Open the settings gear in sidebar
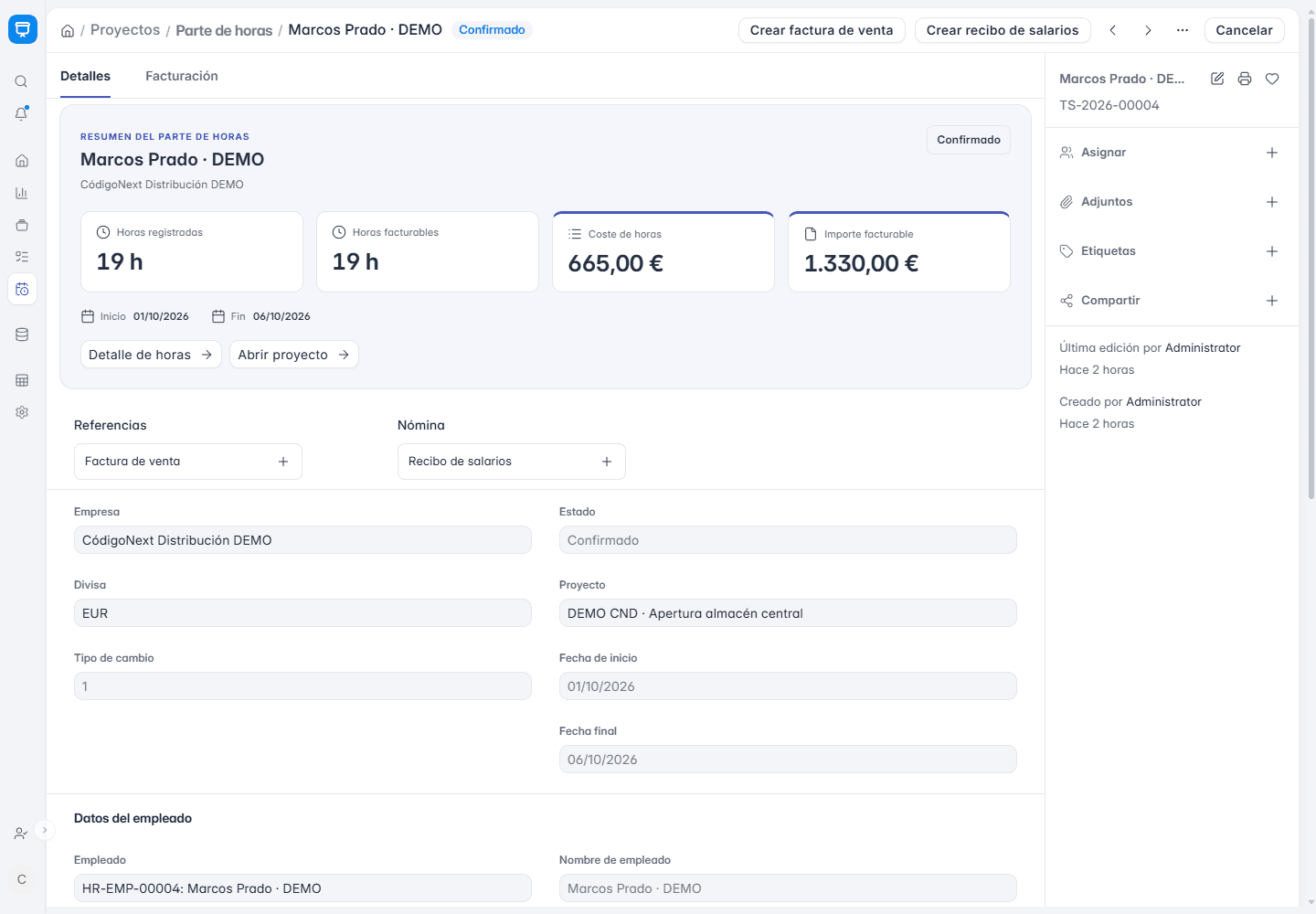The height and width of the screenshot is (914, 1316). tap(22, 412)
